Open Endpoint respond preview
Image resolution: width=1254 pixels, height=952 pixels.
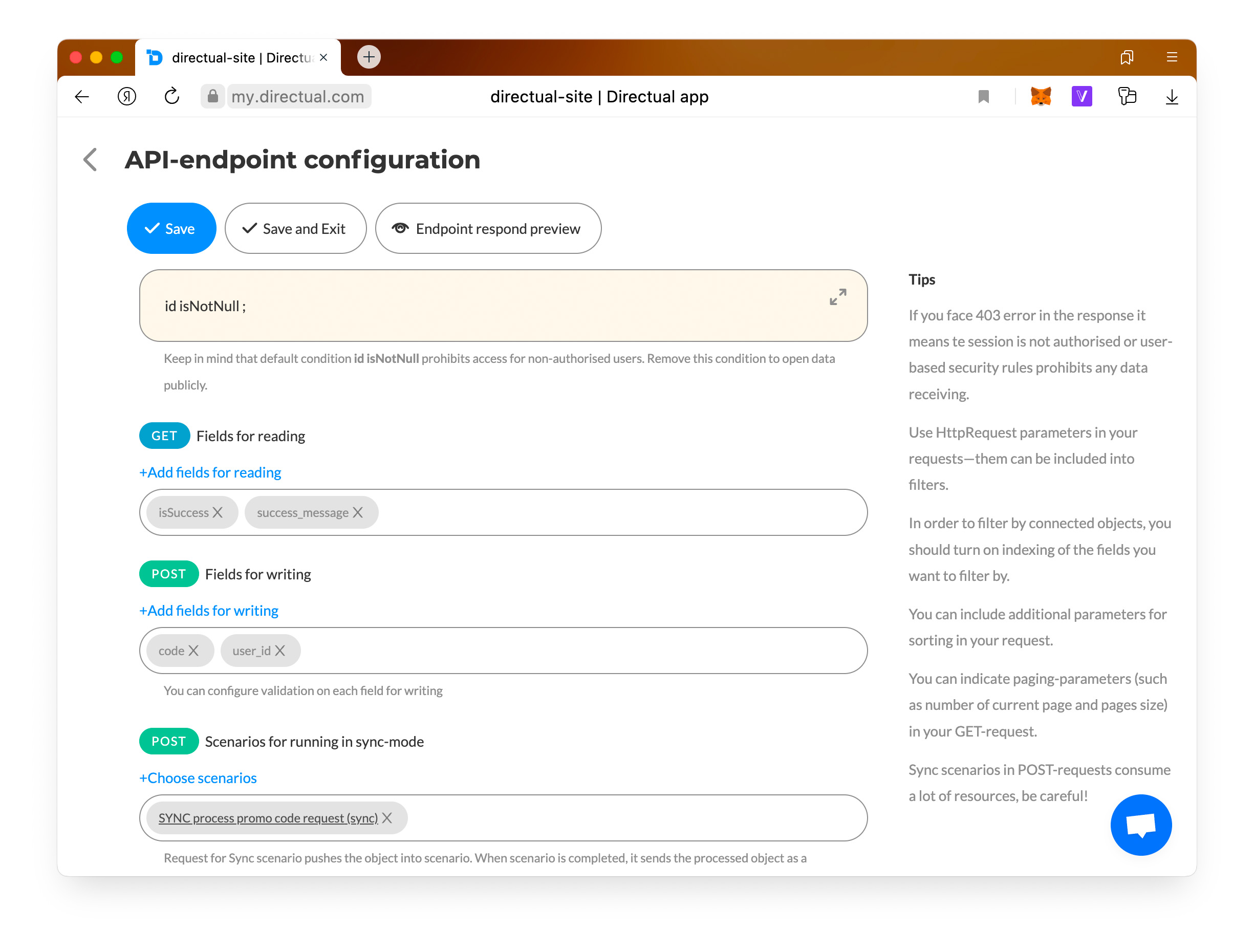[488, 228]
